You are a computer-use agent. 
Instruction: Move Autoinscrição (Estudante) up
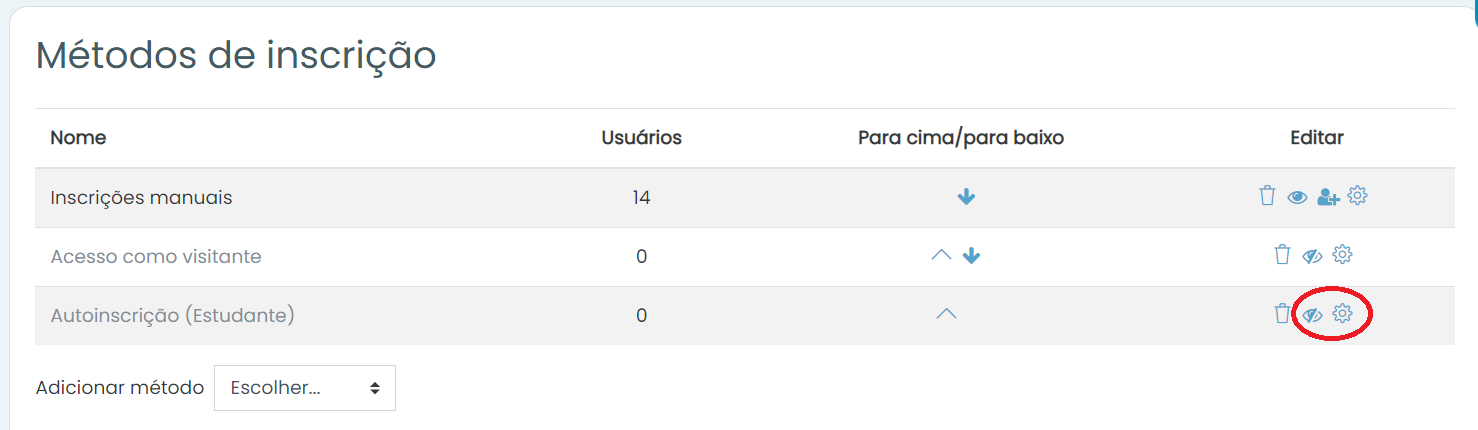[946, 315]
